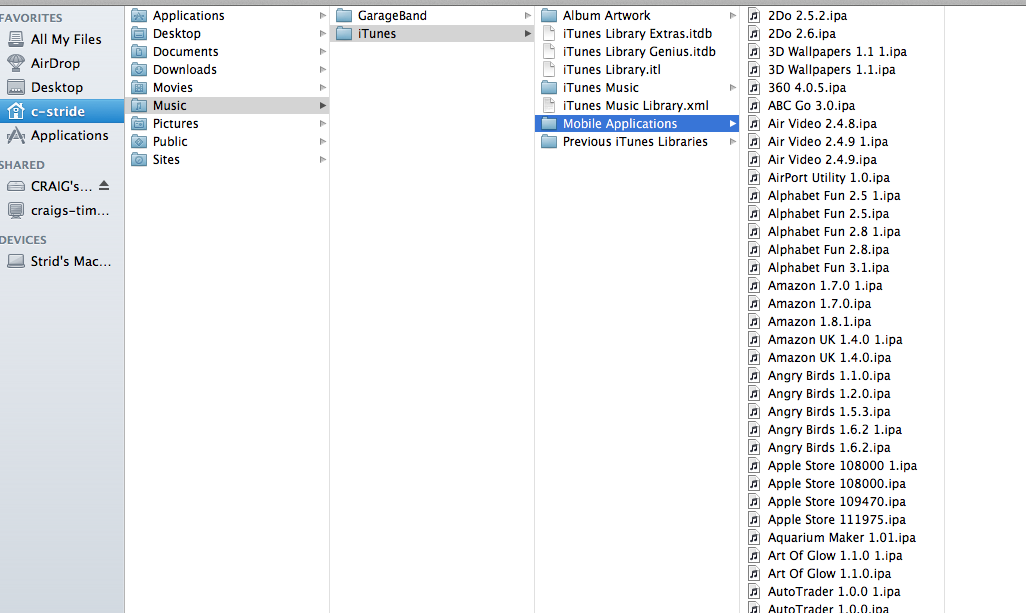Click the Downloads folder icon

pos(139,69)
